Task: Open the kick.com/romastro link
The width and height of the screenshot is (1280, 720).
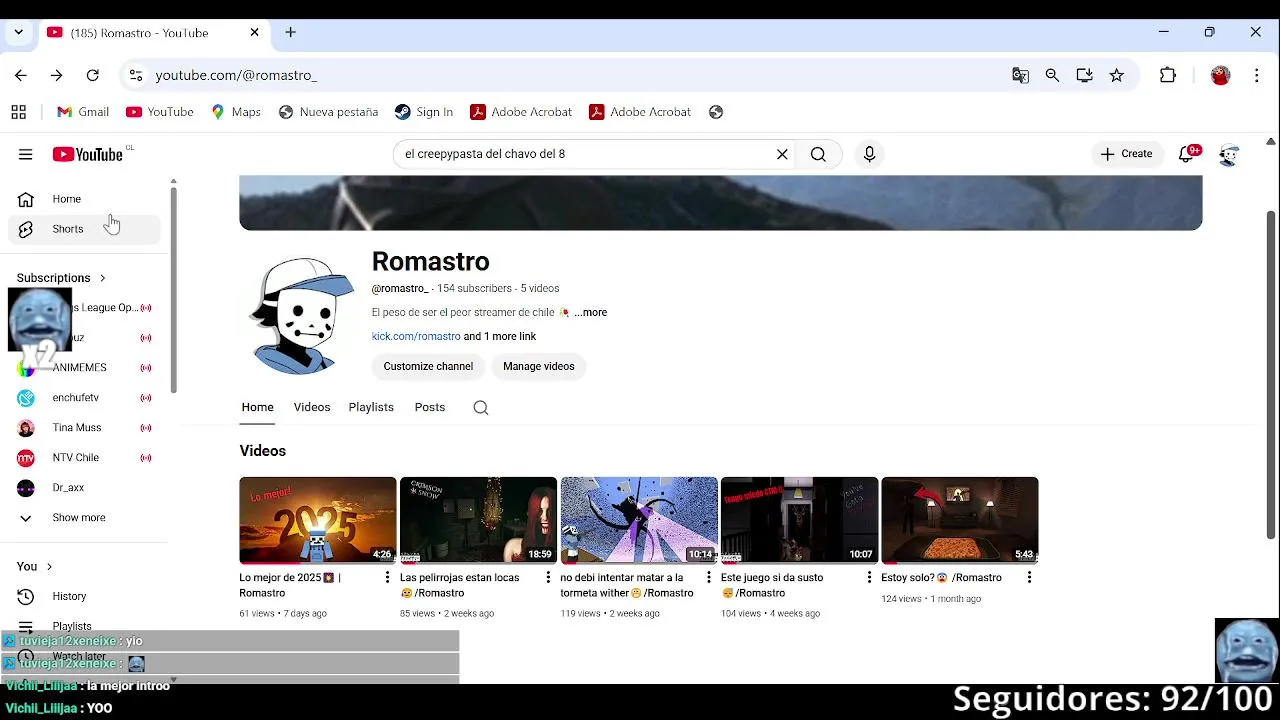Action: click(416, 336)
